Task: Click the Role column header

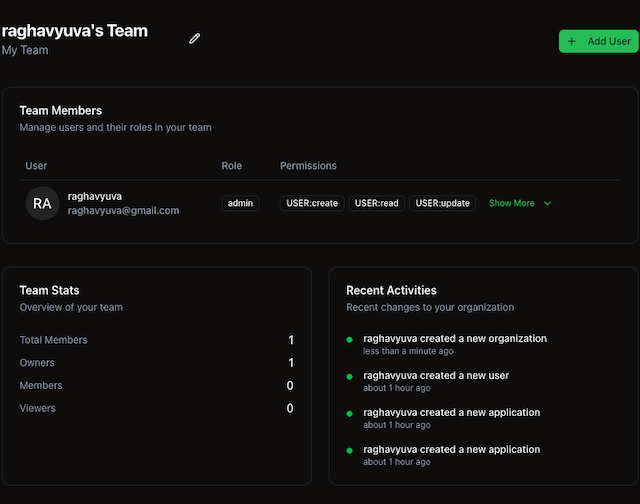Action: click(x=231, y=166)
